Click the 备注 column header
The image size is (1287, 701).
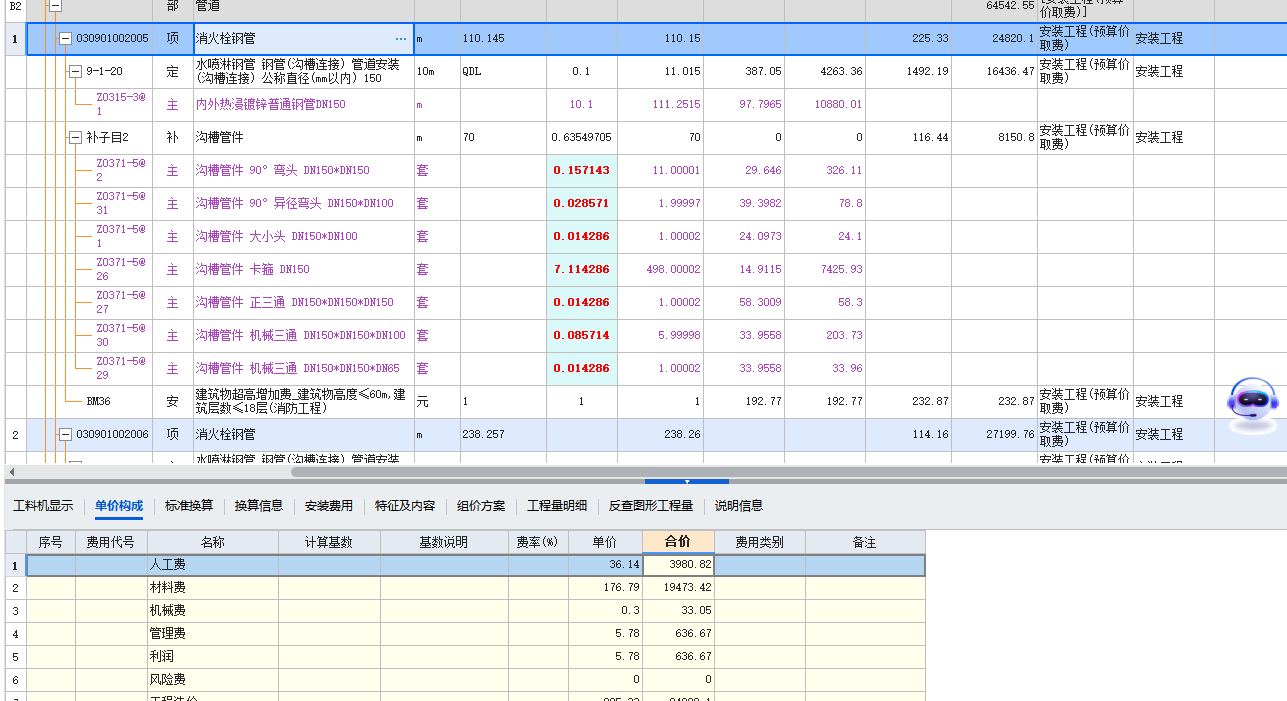(x=865, y=542)
